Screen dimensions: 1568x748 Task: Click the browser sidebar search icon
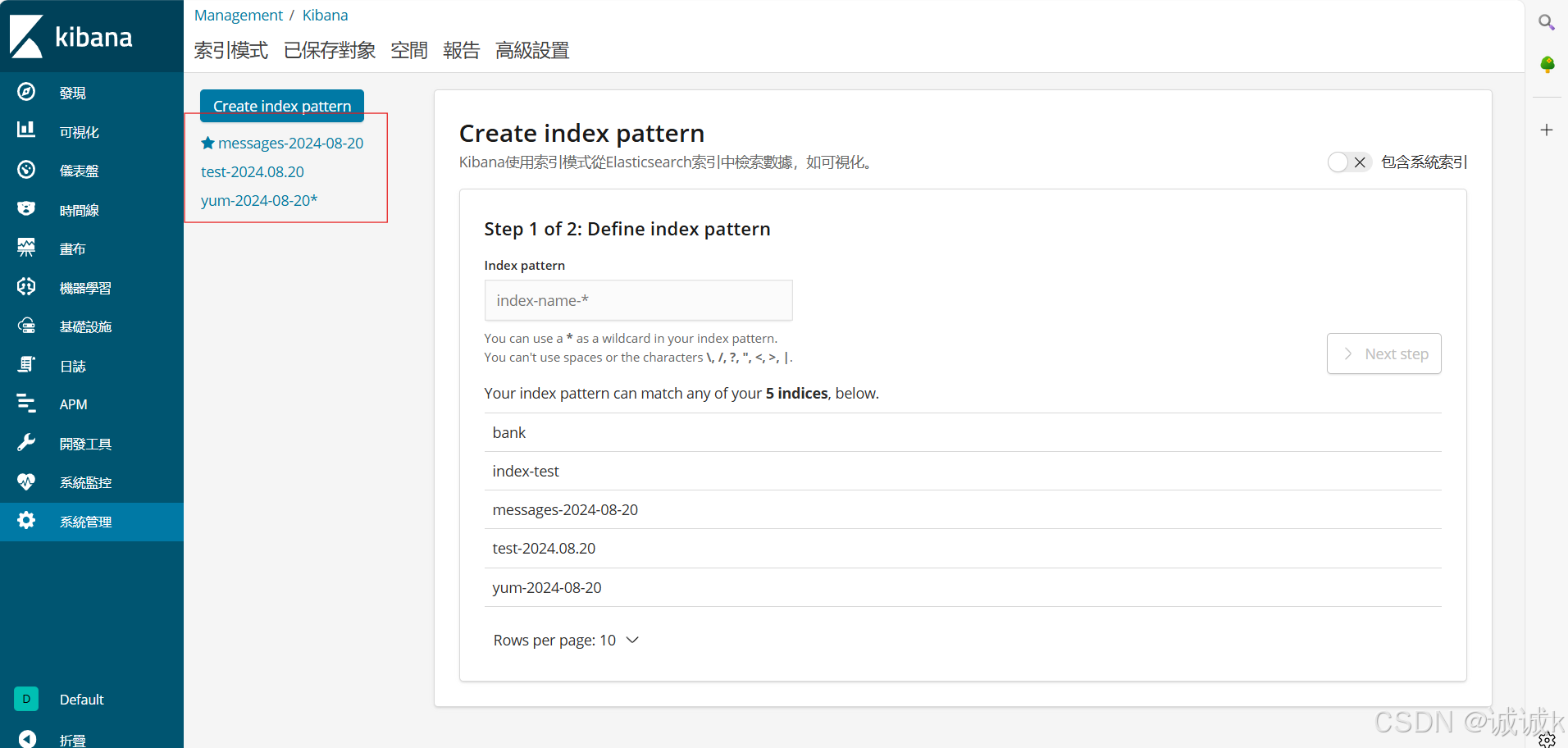click(x=1547, y=22)
